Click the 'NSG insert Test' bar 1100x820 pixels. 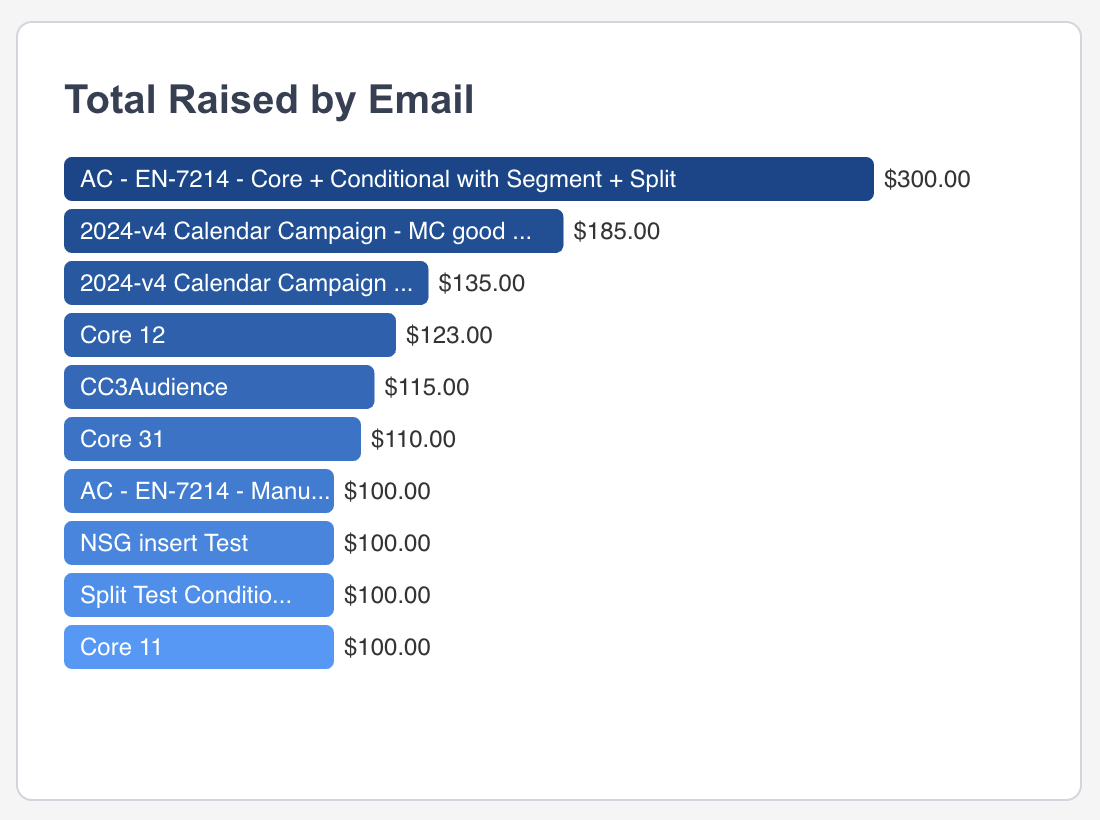click(x=198, y=543)
